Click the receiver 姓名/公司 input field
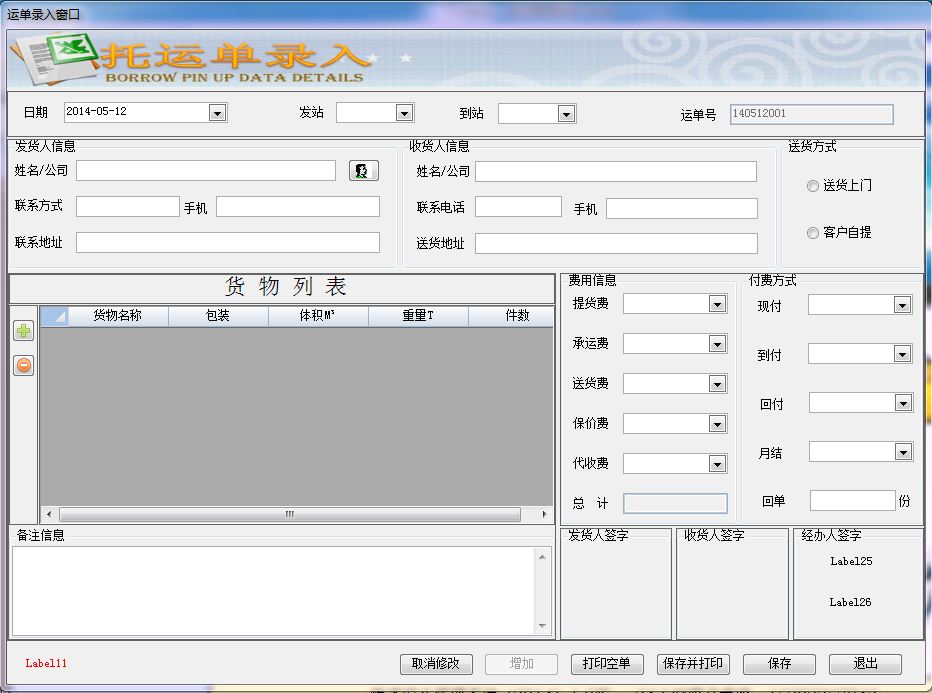This screenshot has height=693, width=932. (616, 172)
